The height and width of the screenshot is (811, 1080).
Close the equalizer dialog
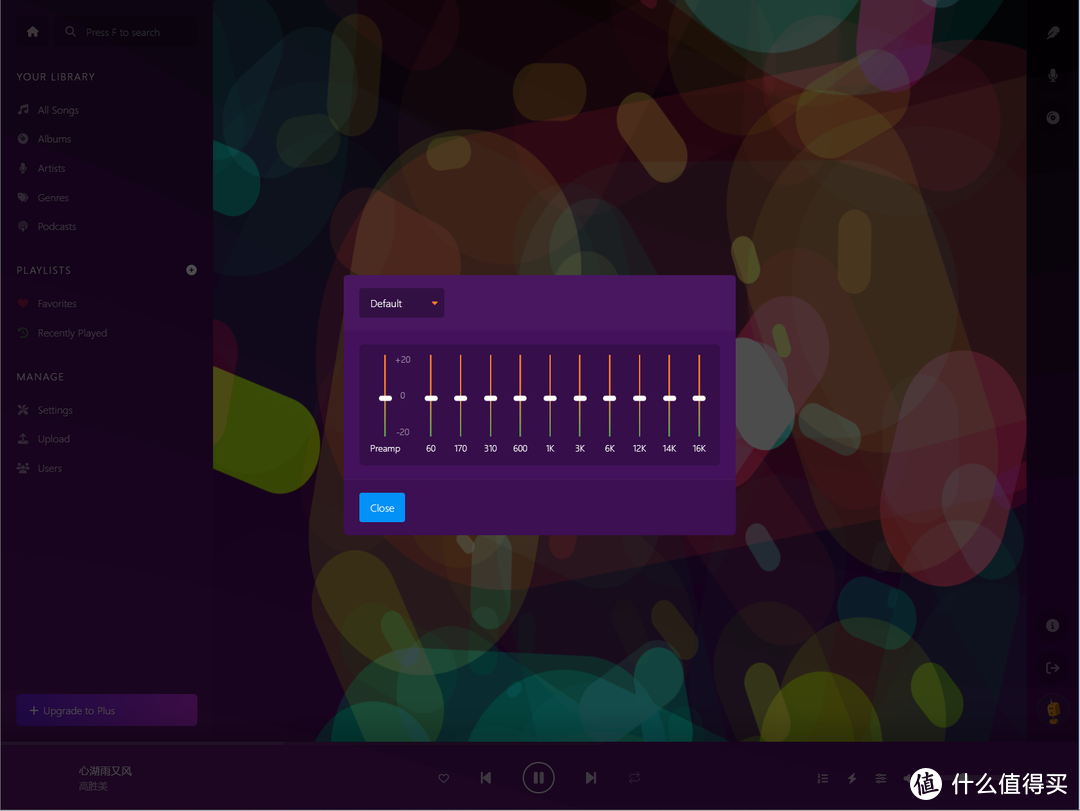pyautogui.click(x=382, y=508)
